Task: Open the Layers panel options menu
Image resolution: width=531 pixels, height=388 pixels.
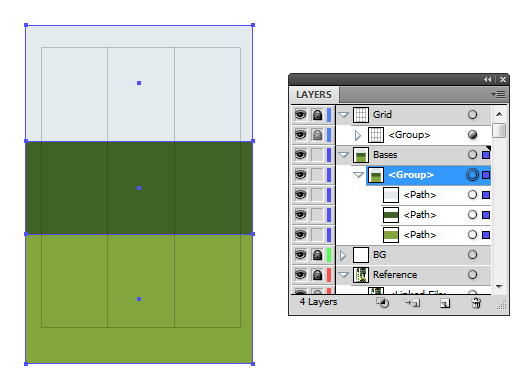Action: click(498, 94)
